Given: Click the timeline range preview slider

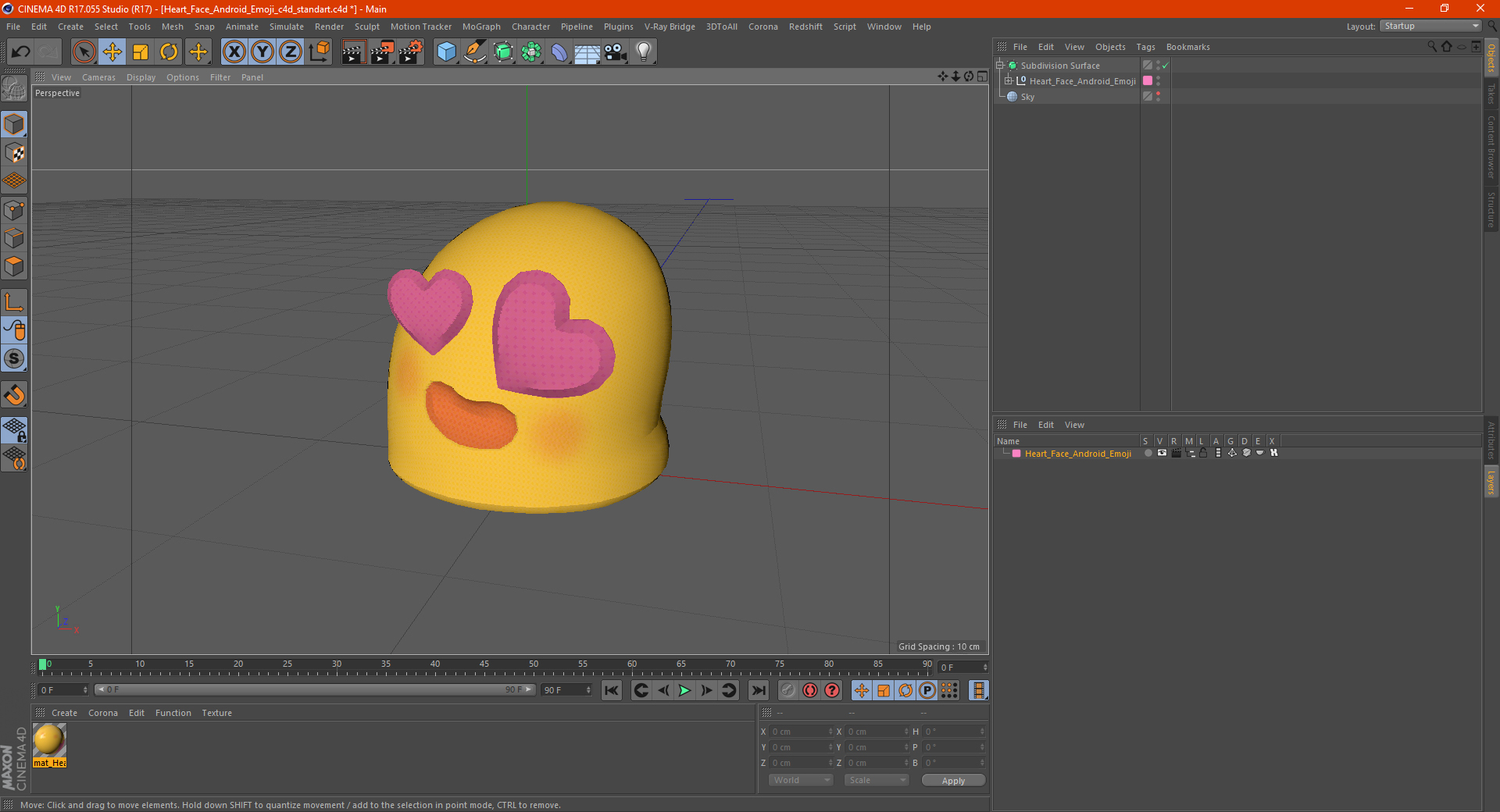Looking at the screenshot, I should tap(315, 689).
